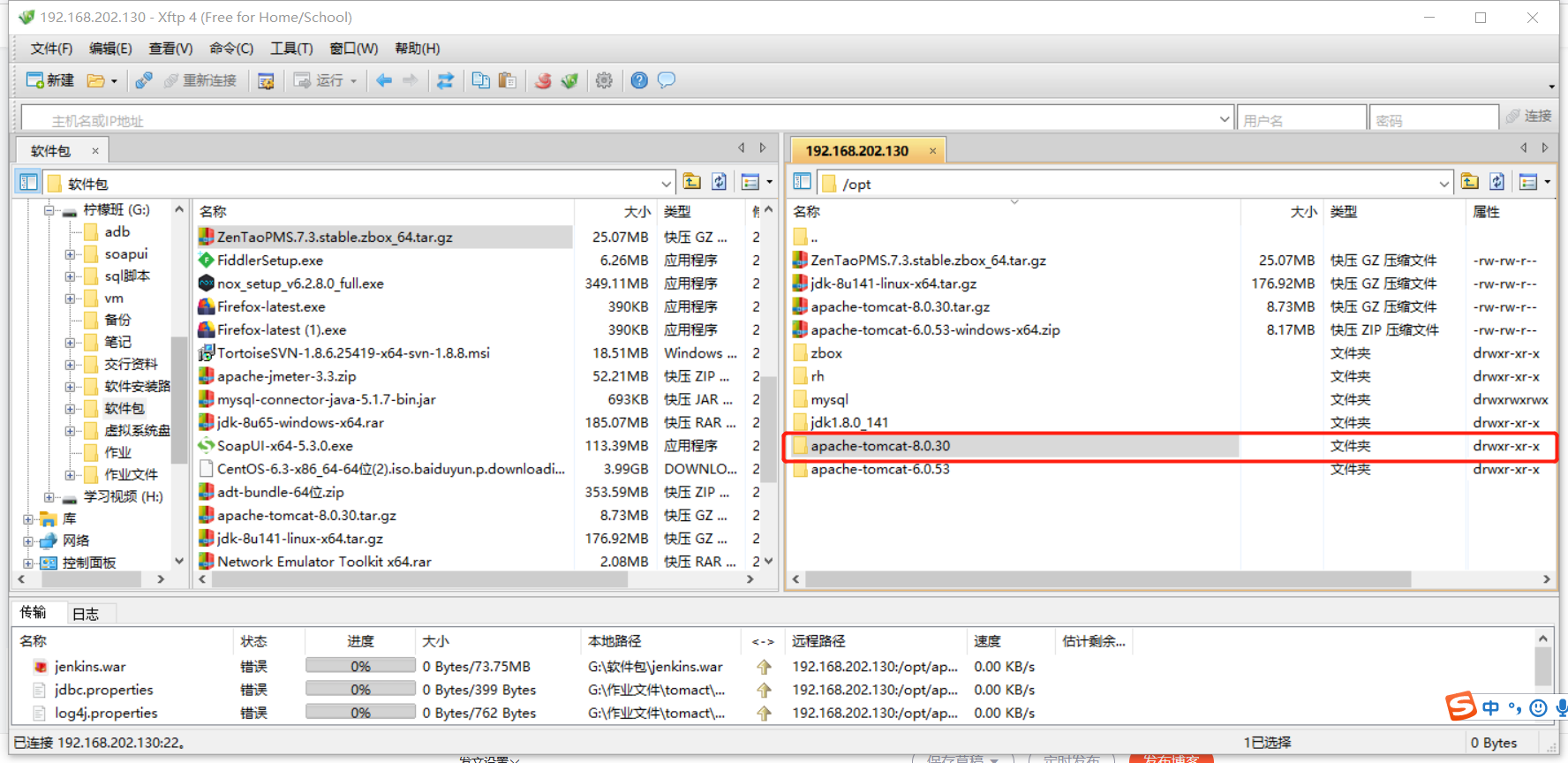Select the remote mysql folder
Viewport: 1568px width, 763px height.
pos(829,399)
